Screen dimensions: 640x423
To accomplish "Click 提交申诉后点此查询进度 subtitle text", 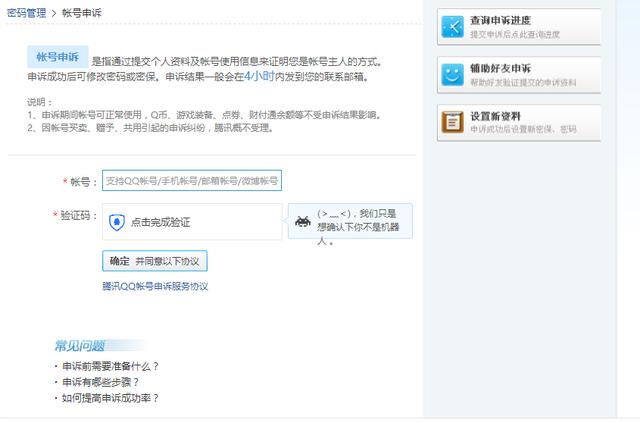I will [515, 35].
